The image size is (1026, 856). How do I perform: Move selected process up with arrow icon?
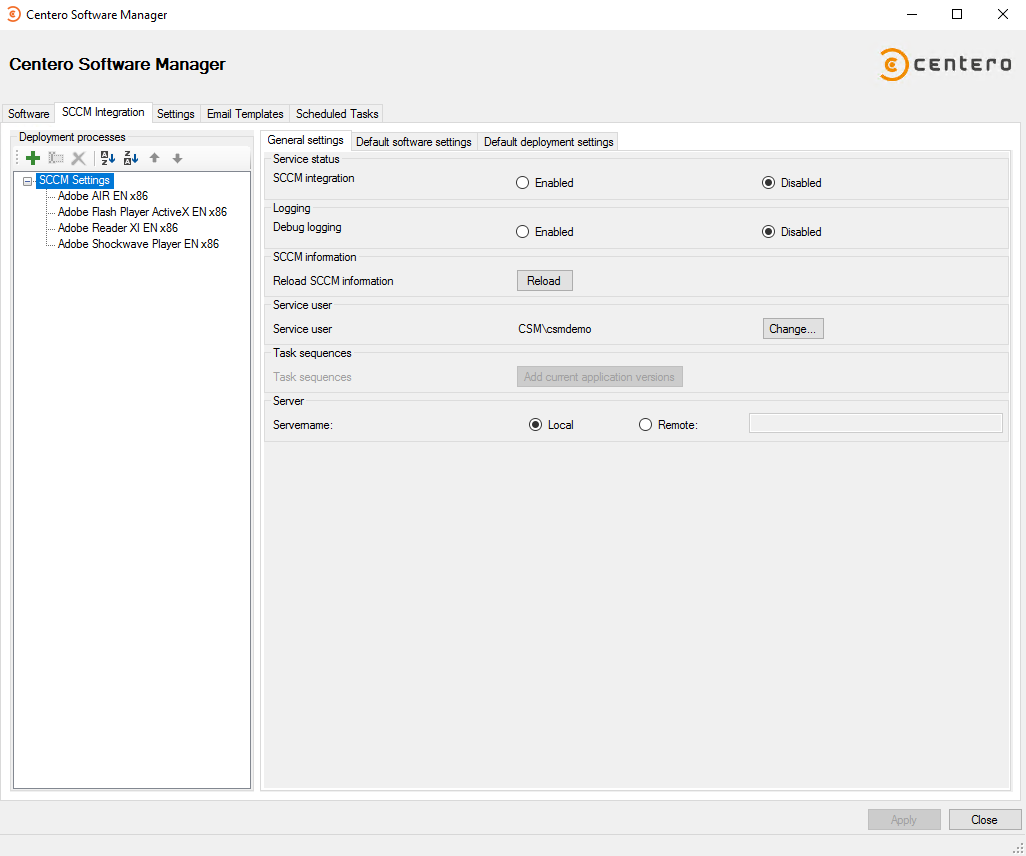[x=154, y=158]
